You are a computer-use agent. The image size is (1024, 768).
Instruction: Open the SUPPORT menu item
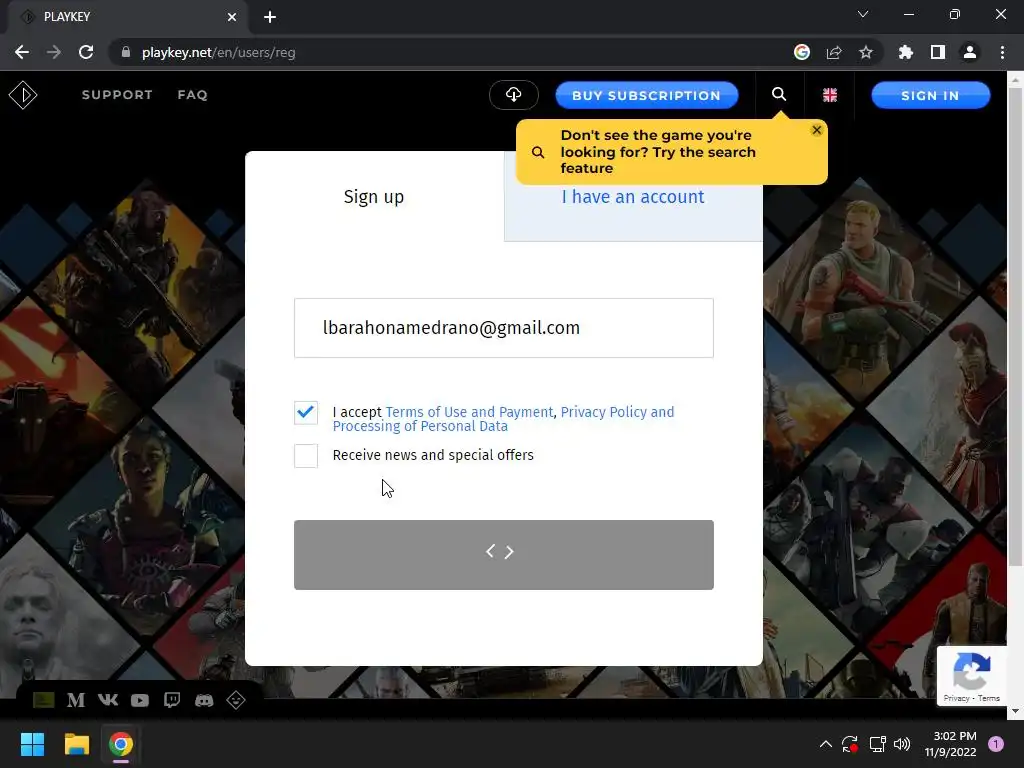tap(117, 95)
